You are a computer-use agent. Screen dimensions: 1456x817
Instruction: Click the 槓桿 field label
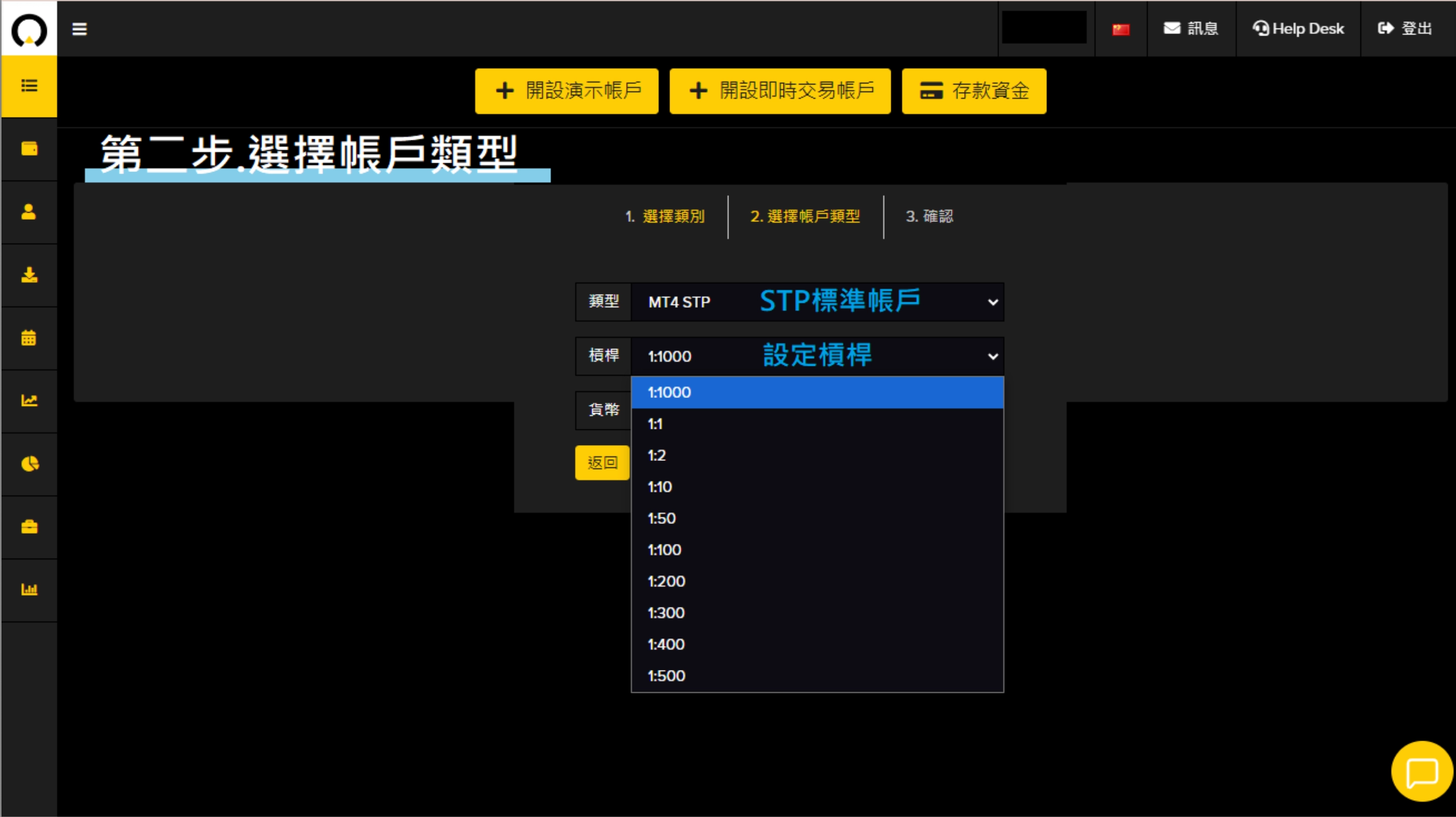tap(604, 356)
